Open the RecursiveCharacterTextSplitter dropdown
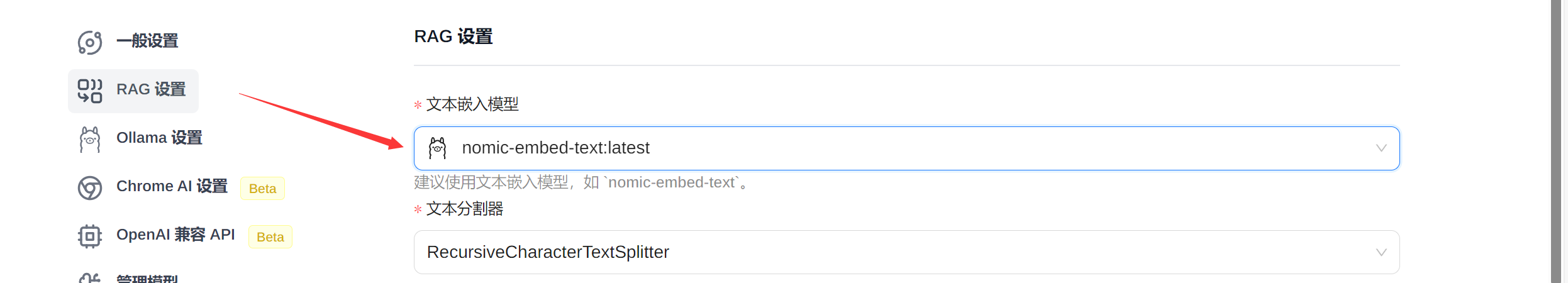1568x283 pixels. pyautogui.click(x=881, y=252)
